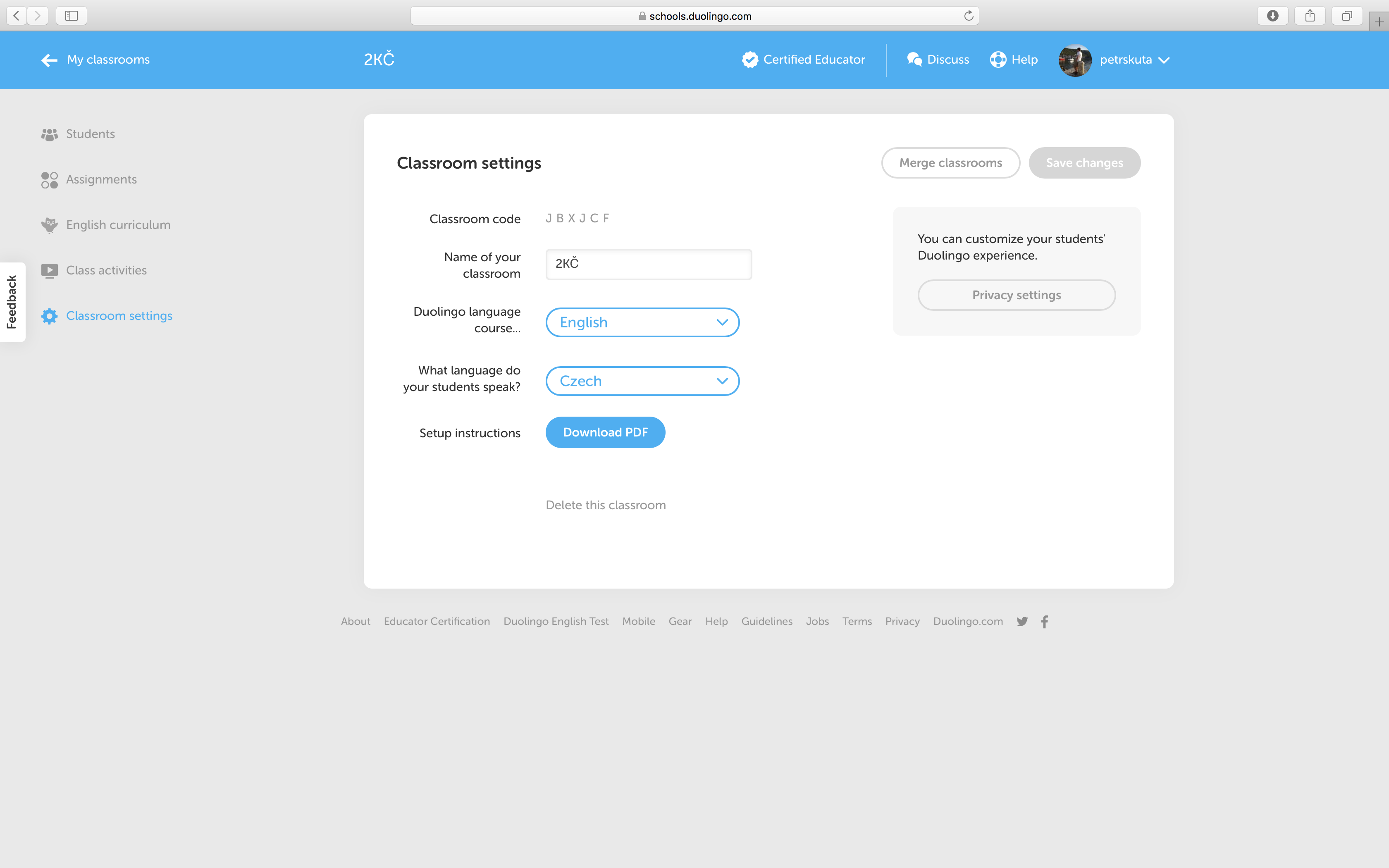Open the English language course dropdown
The height and width of the screenshot is (868, 1389).
(x=642, y=323)
